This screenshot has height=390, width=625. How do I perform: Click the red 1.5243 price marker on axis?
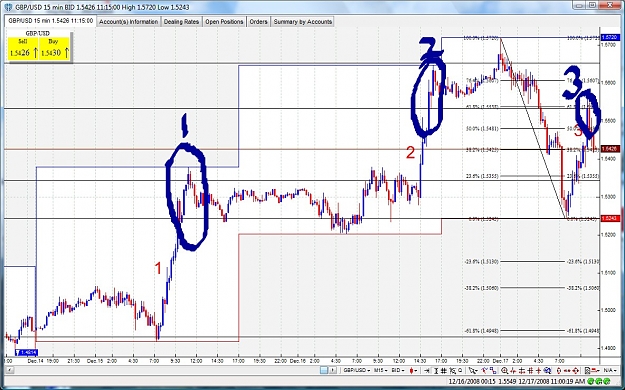click(x=610, y=218)
